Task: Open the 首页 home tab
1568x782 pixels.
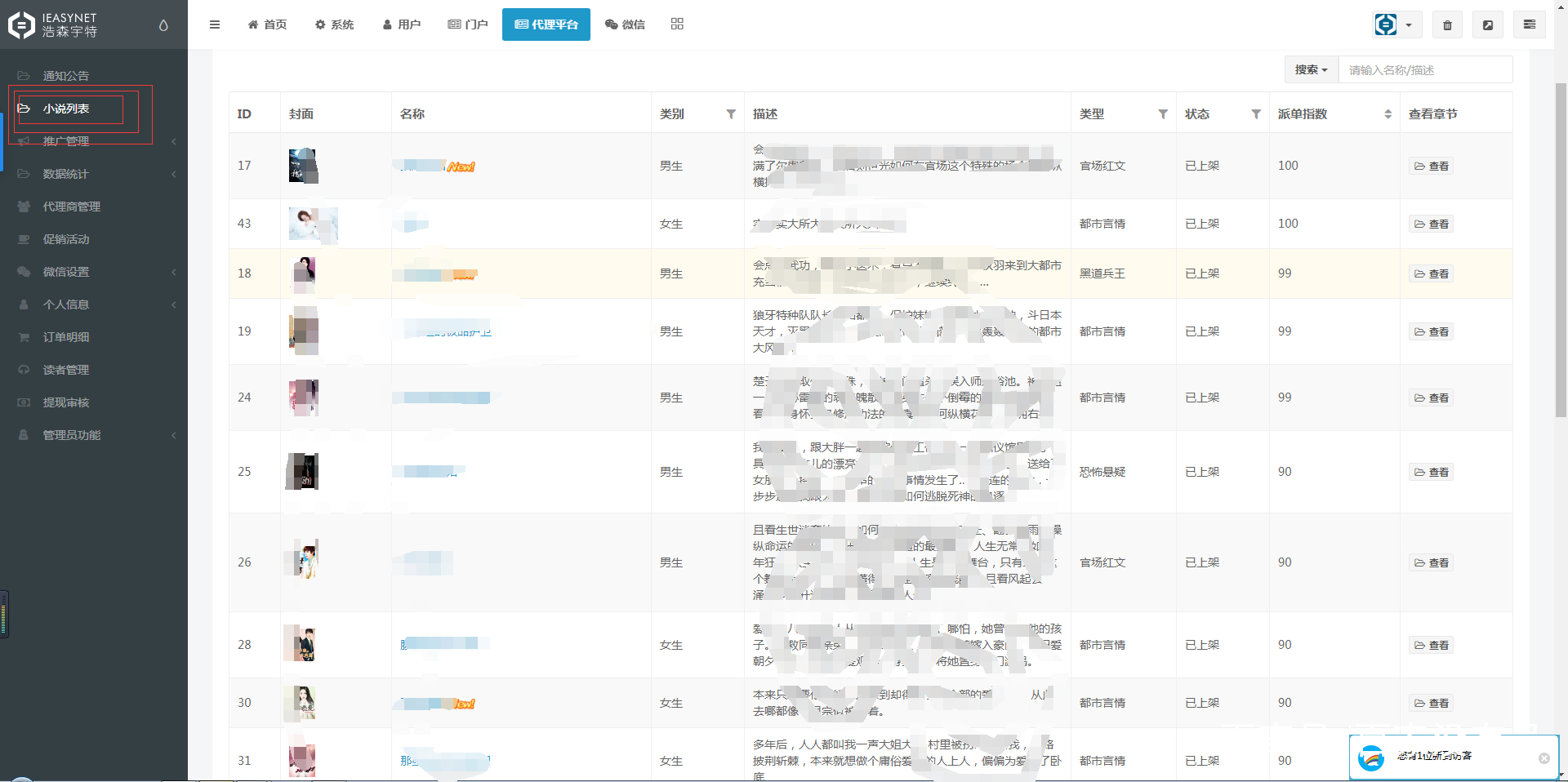Action: 267,24
